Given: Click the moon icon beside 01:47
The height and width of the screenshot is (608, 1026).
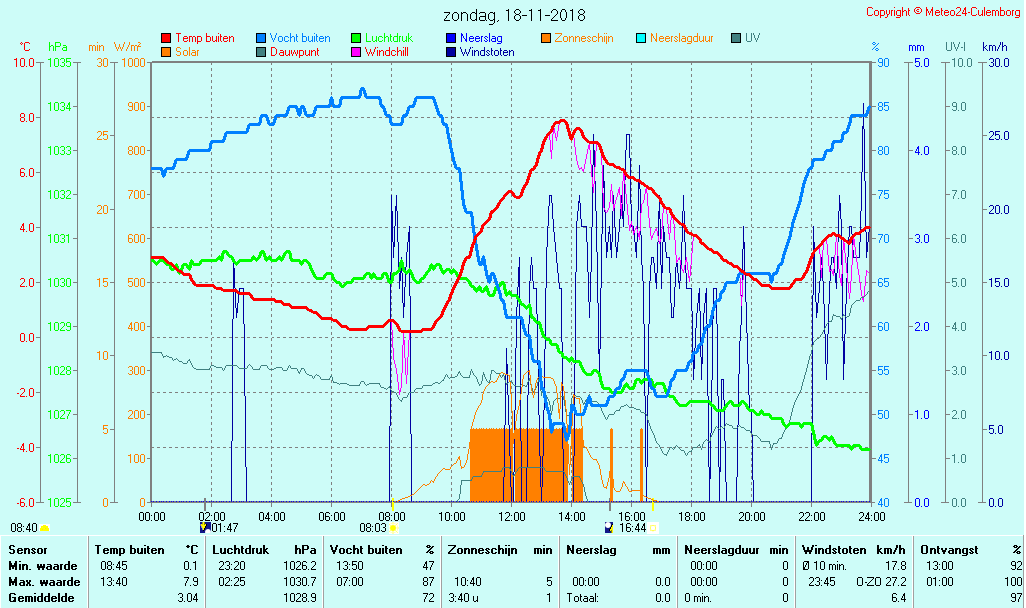Looking at the screenshot, I should [x=205, y=527].
